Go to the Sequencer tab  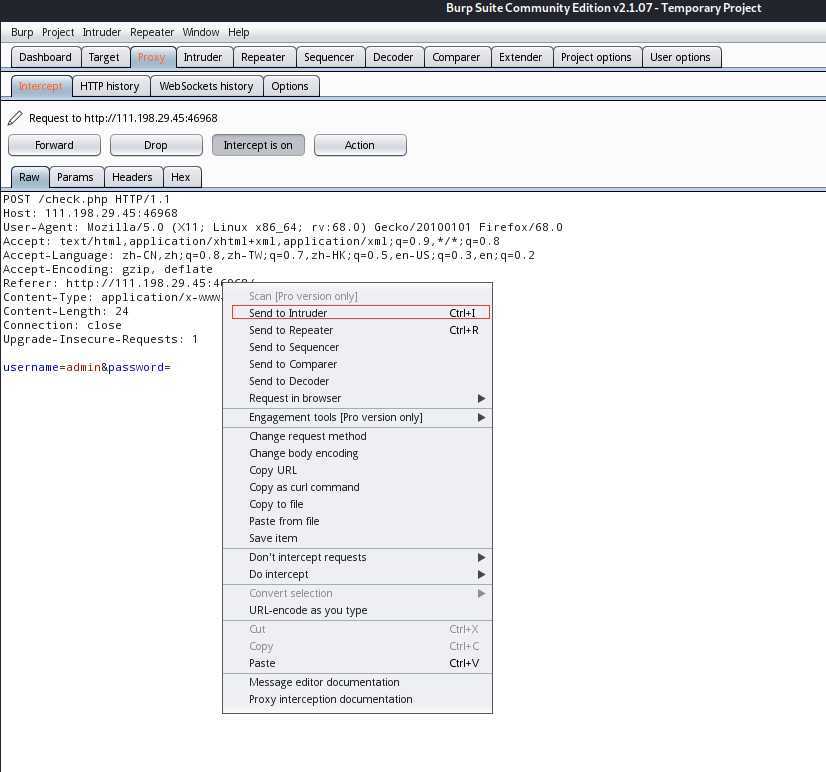pyautogui.click(x=329, y=57)
